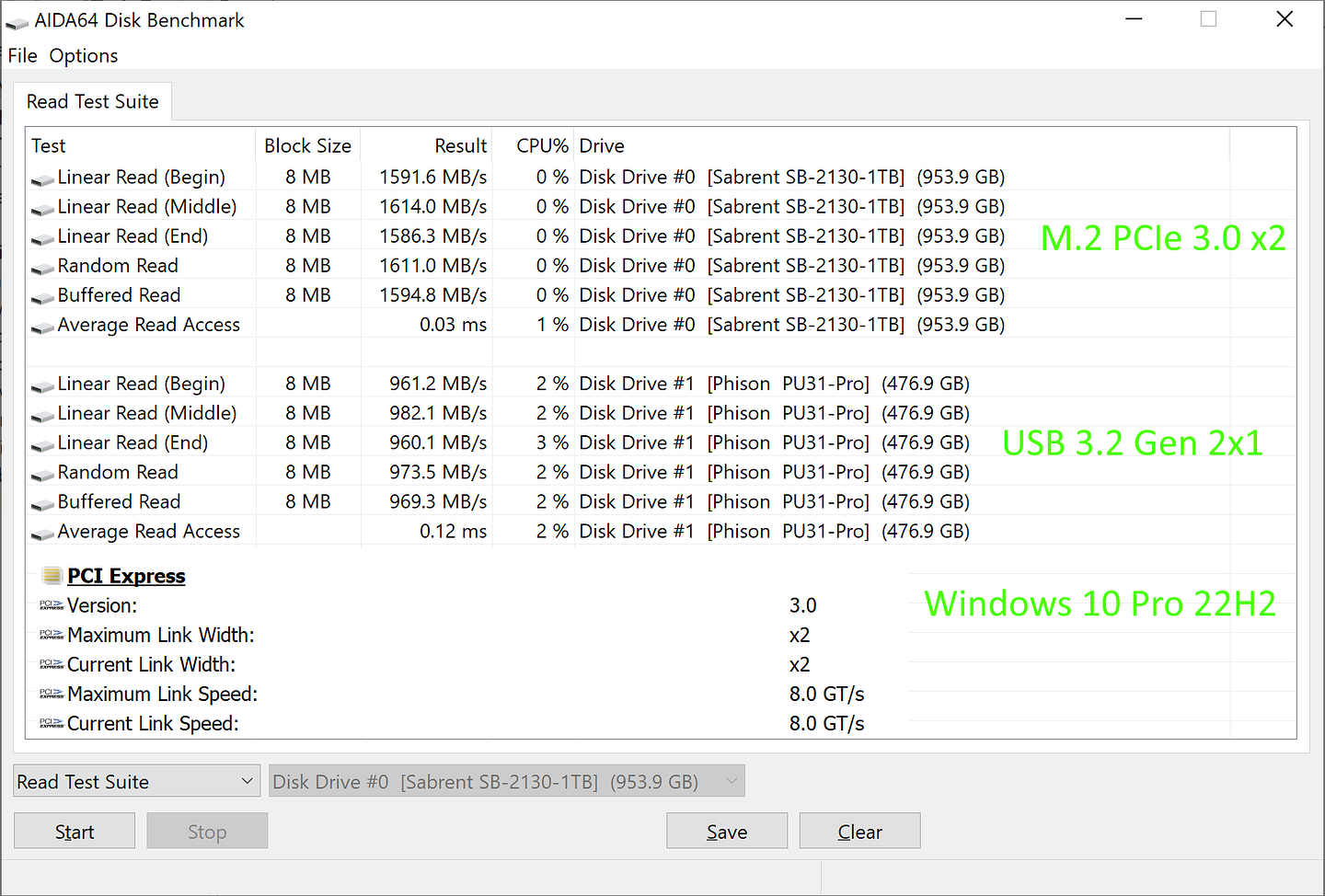The height and width of the screenshot is (896, 1325).
Task: Open the Options menu
Action: click(x=83, y=55)
